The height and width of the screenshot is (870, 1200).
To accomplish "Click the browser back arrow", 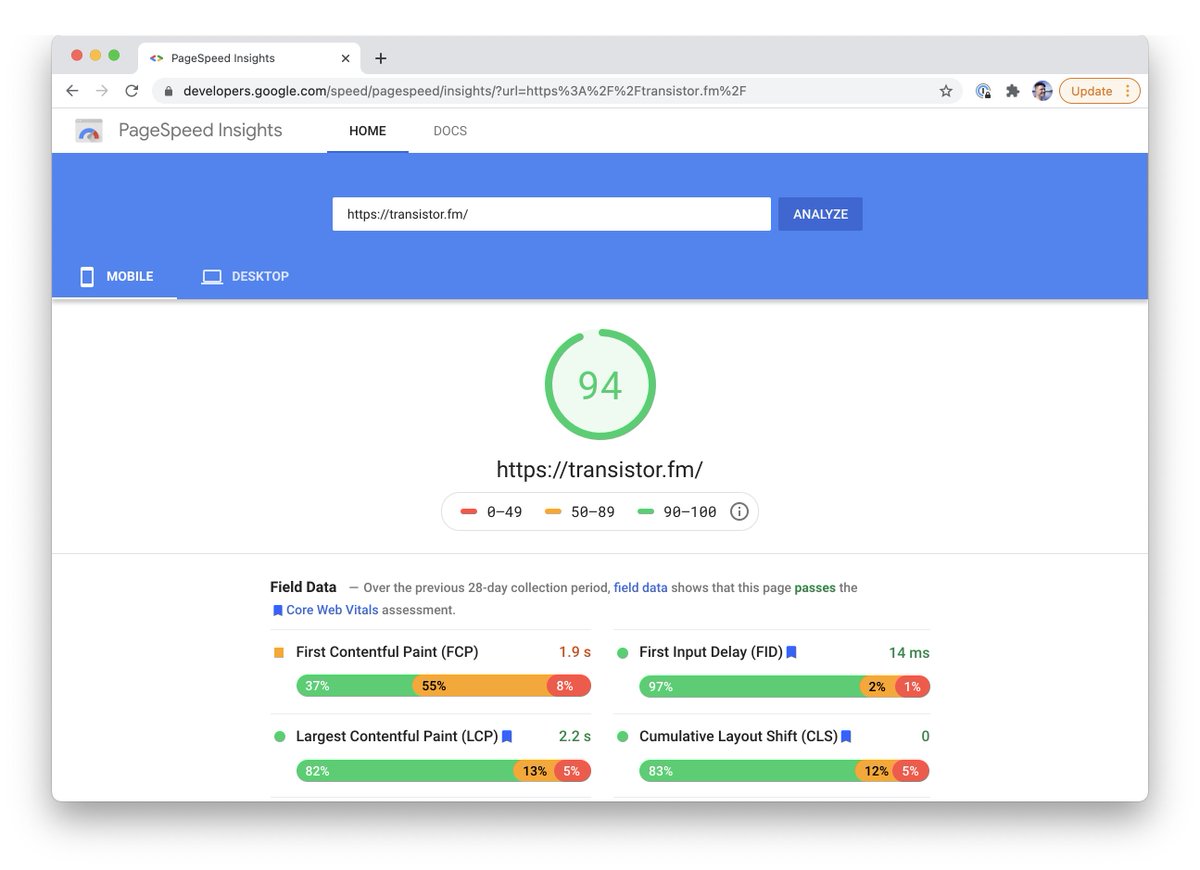I will 72,91.
